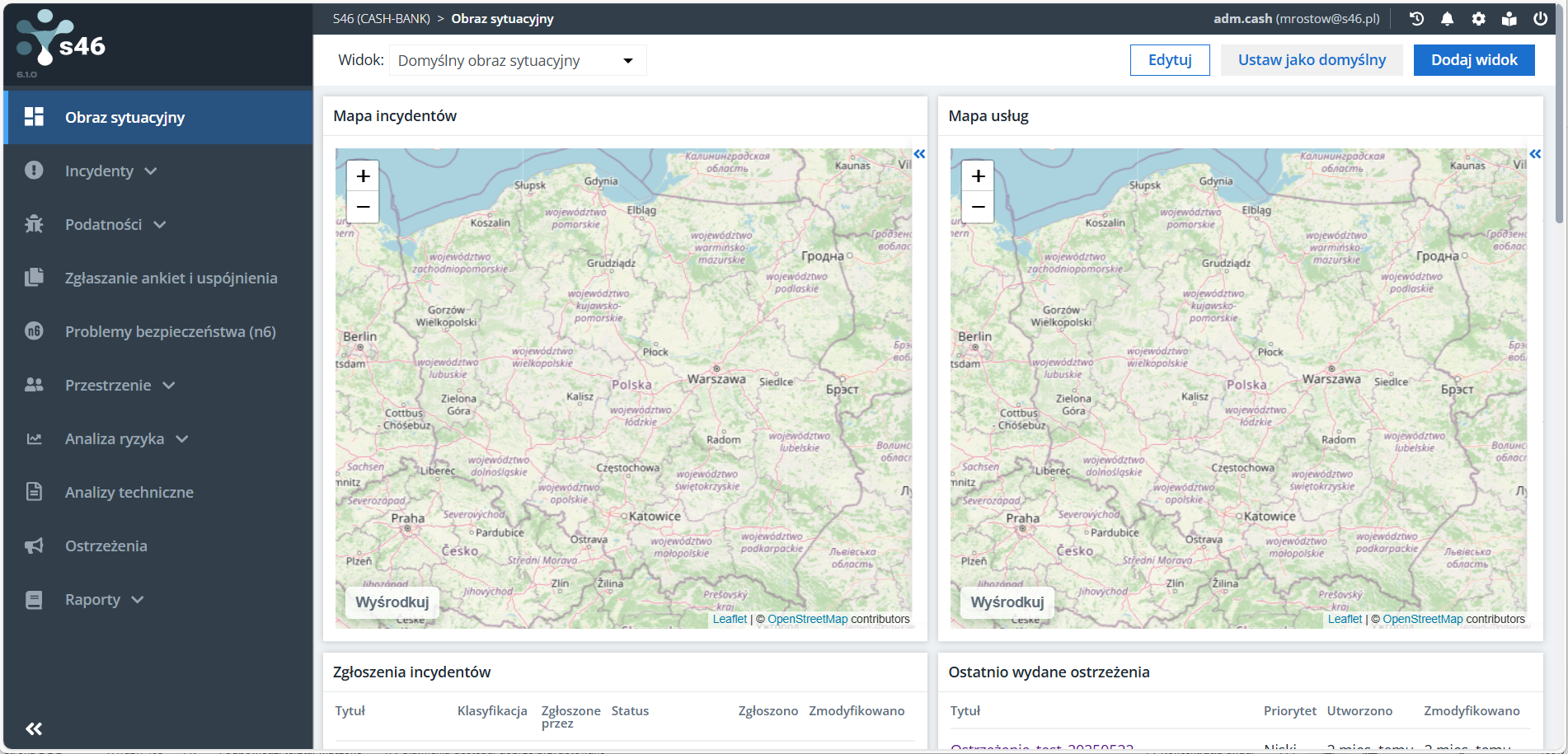Open Analizy techniczne from the sidebar
Image resolution: width=1568 pixels, height=754 pixels.
click(x=129, y=493)
